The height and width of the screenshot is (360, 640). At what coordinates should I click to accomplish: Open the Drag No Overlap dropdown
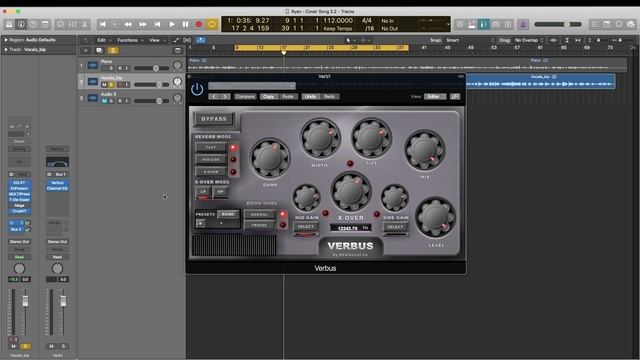529,40
